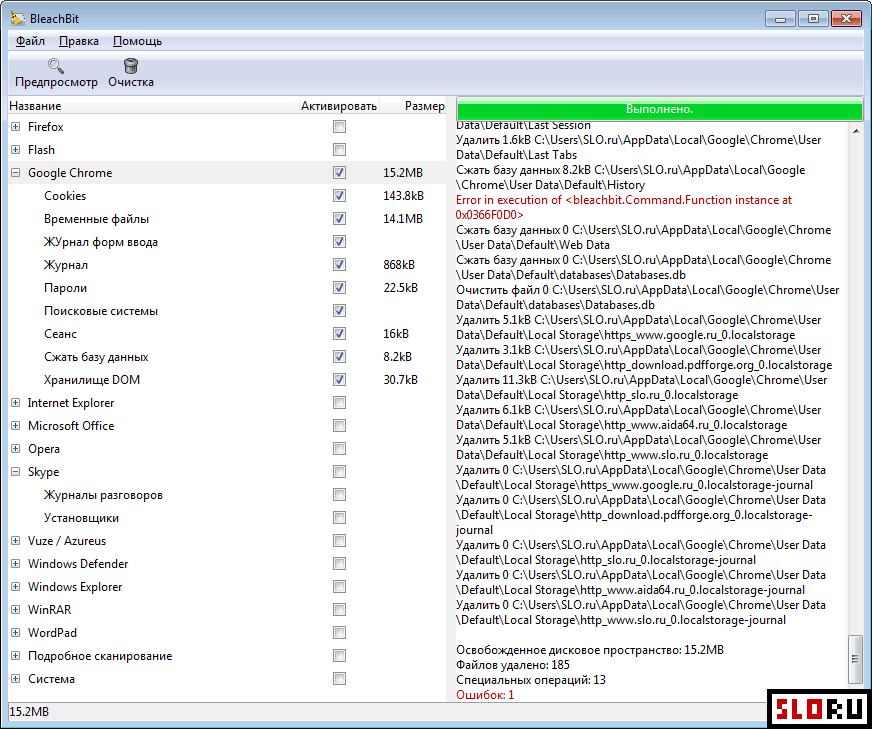Screen dimensions: 872x729
Task: Click the Специальных операций: 13 line
Action: [531, 680]
